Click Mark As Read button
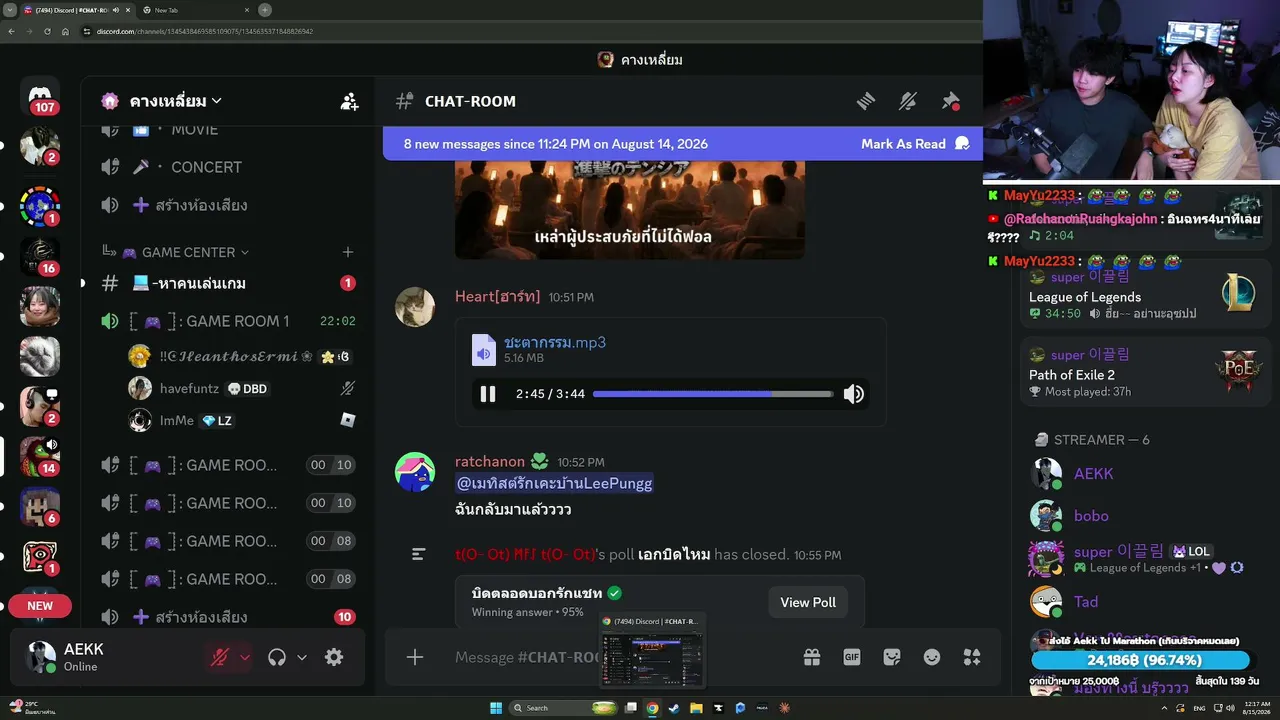 click(x=915, y=144)
